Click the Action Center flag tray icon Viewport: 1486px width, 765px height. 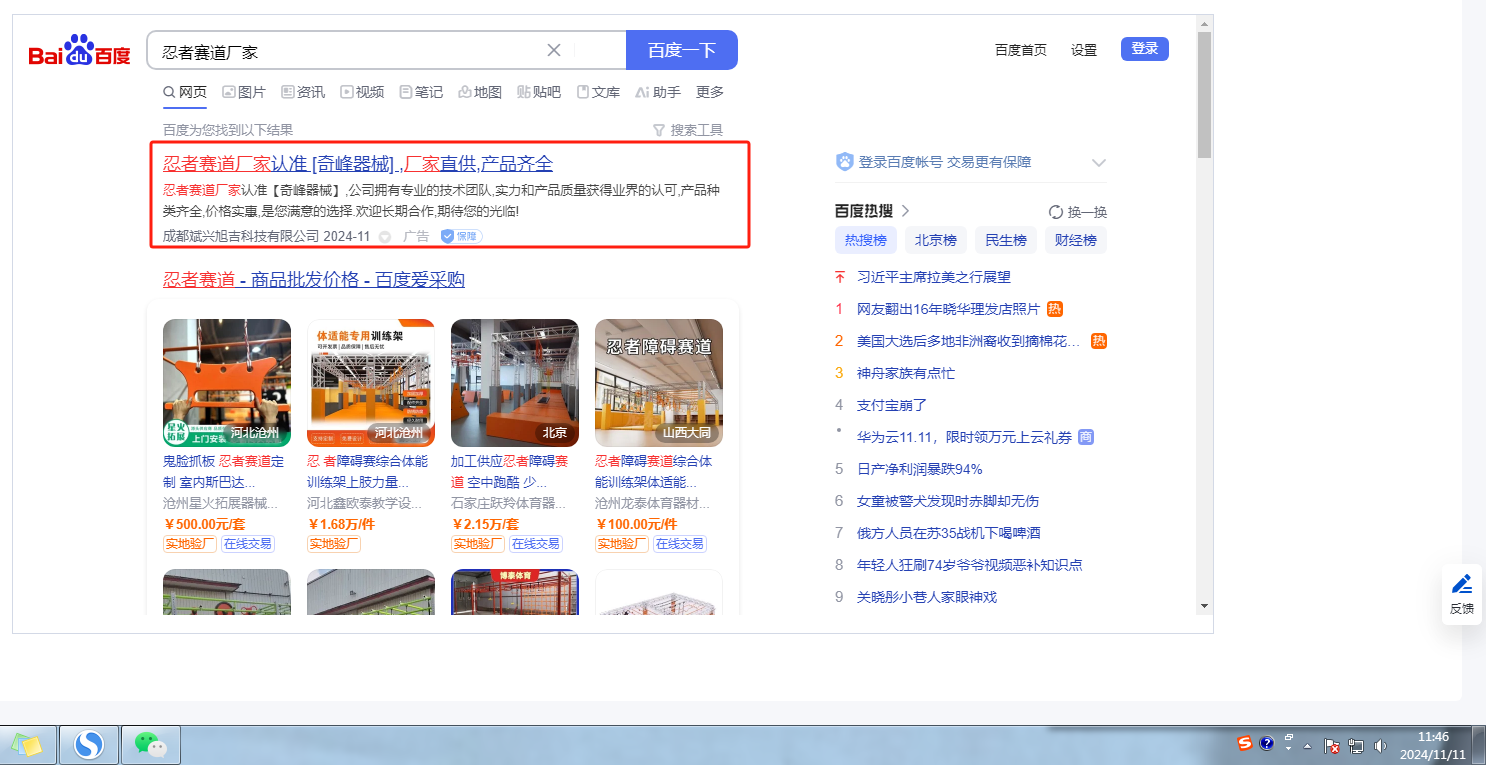point(1333,745)
